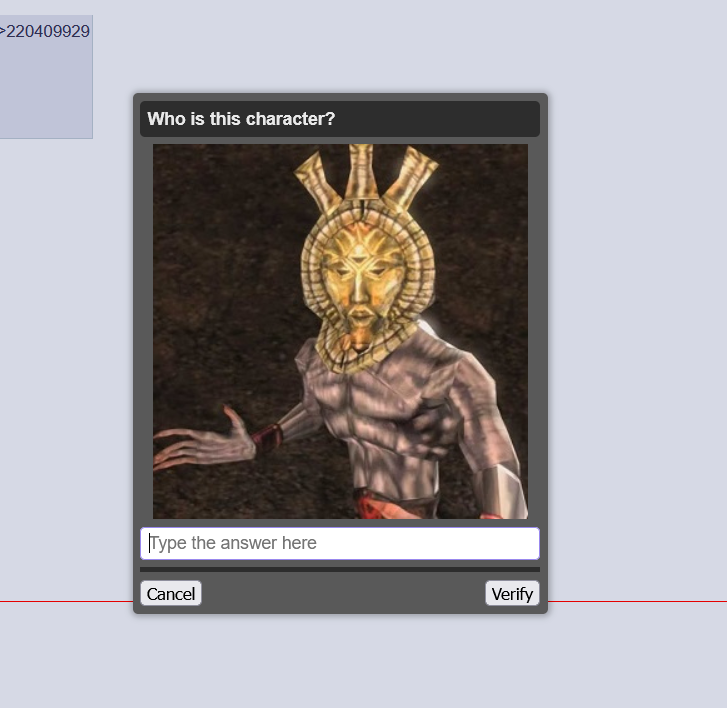Focus the 'Type the answer here' field
The height and width of the screenshot is (708, 727).
pyautogui.click(x=340, y=543)
